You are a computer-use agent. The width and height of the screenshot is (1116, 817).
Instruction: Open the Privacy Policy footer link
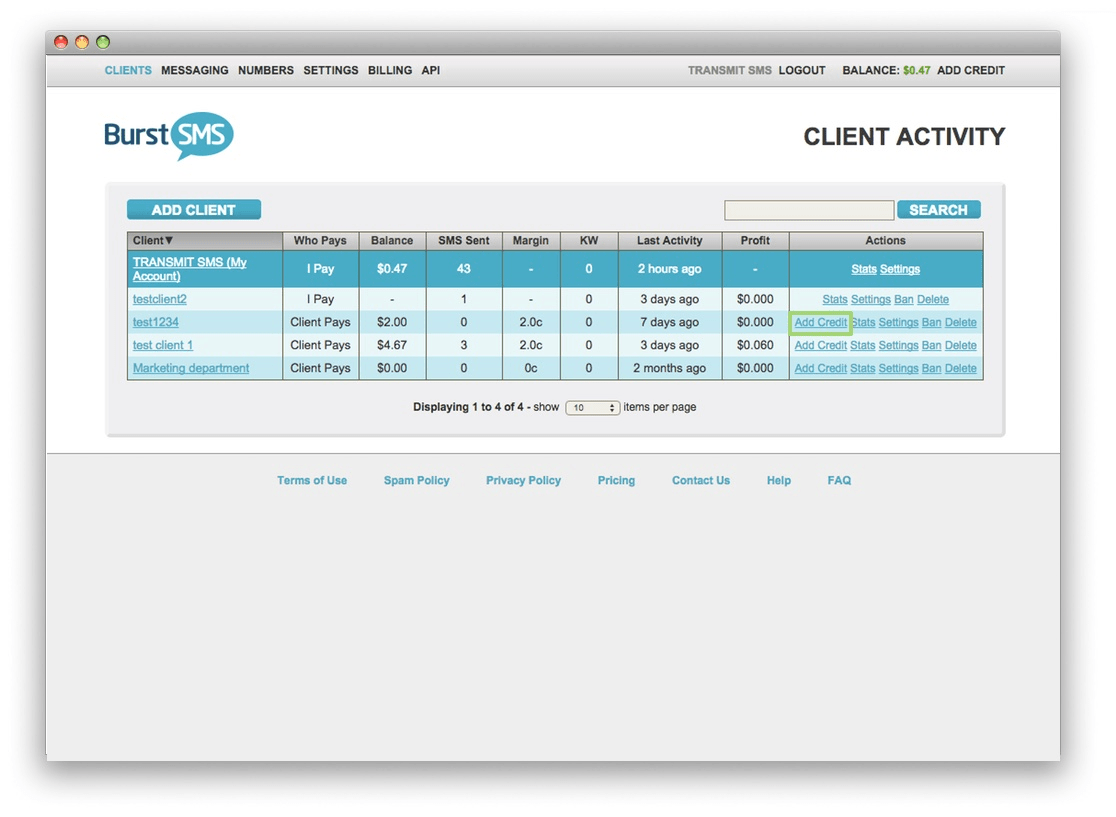pos(523,480)
